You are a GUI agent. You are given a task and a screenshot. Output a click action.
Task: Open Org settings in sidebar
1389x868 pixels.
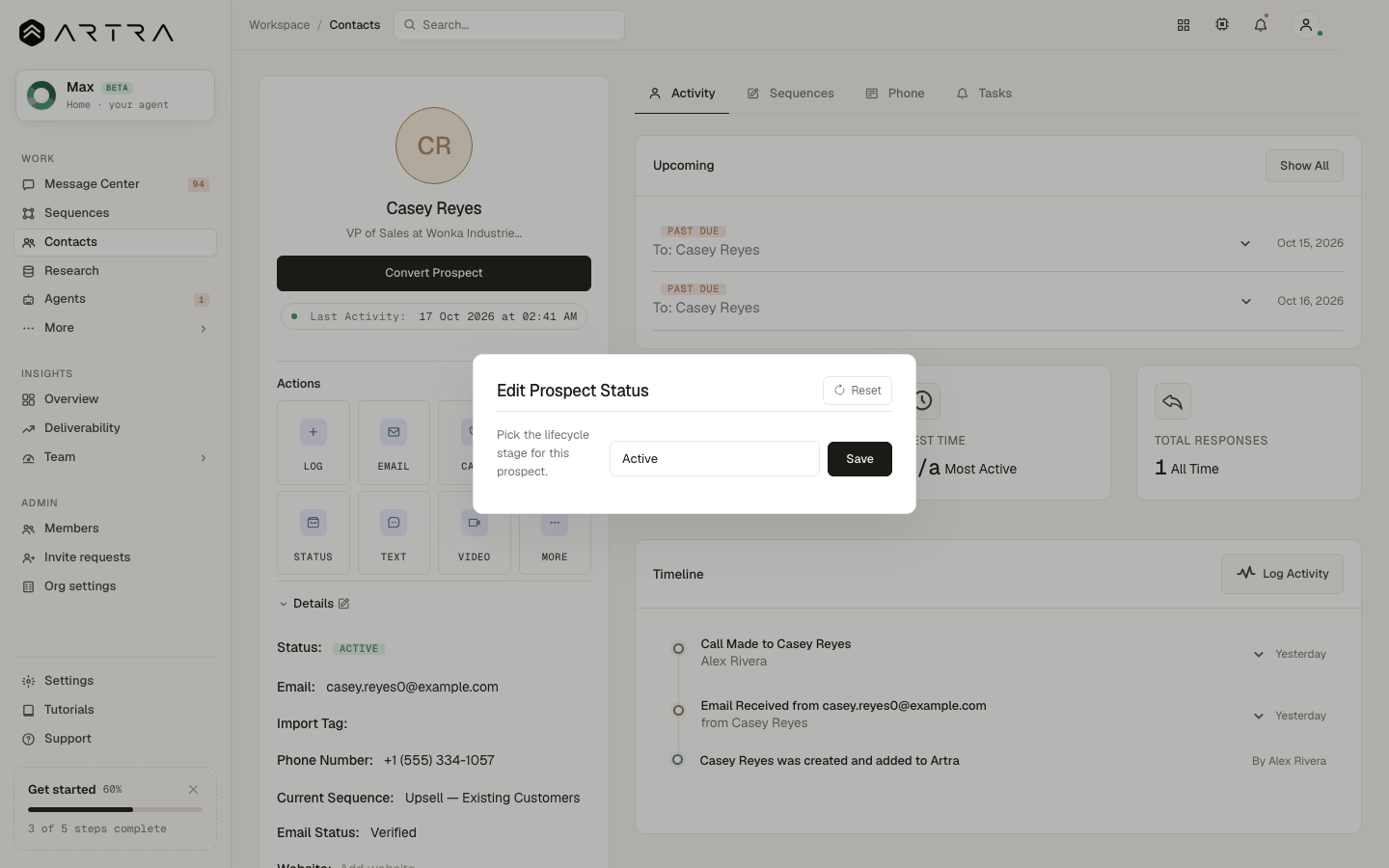[x=115, y=586]
